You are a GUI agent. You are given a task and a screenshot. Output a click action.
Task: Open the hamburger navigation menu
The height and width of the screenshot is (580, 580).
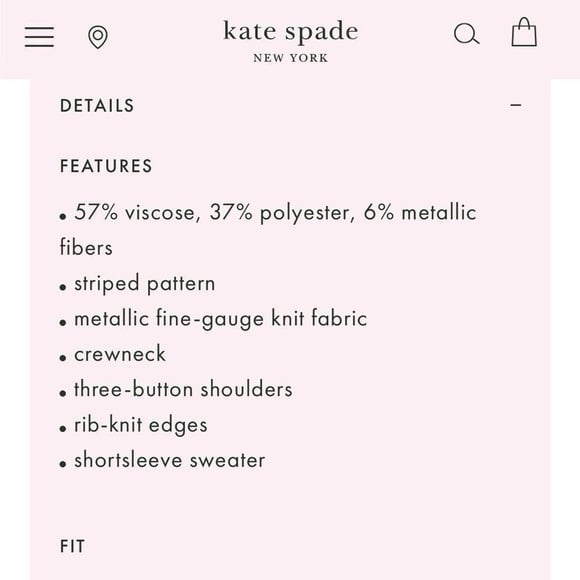point(39,37)
